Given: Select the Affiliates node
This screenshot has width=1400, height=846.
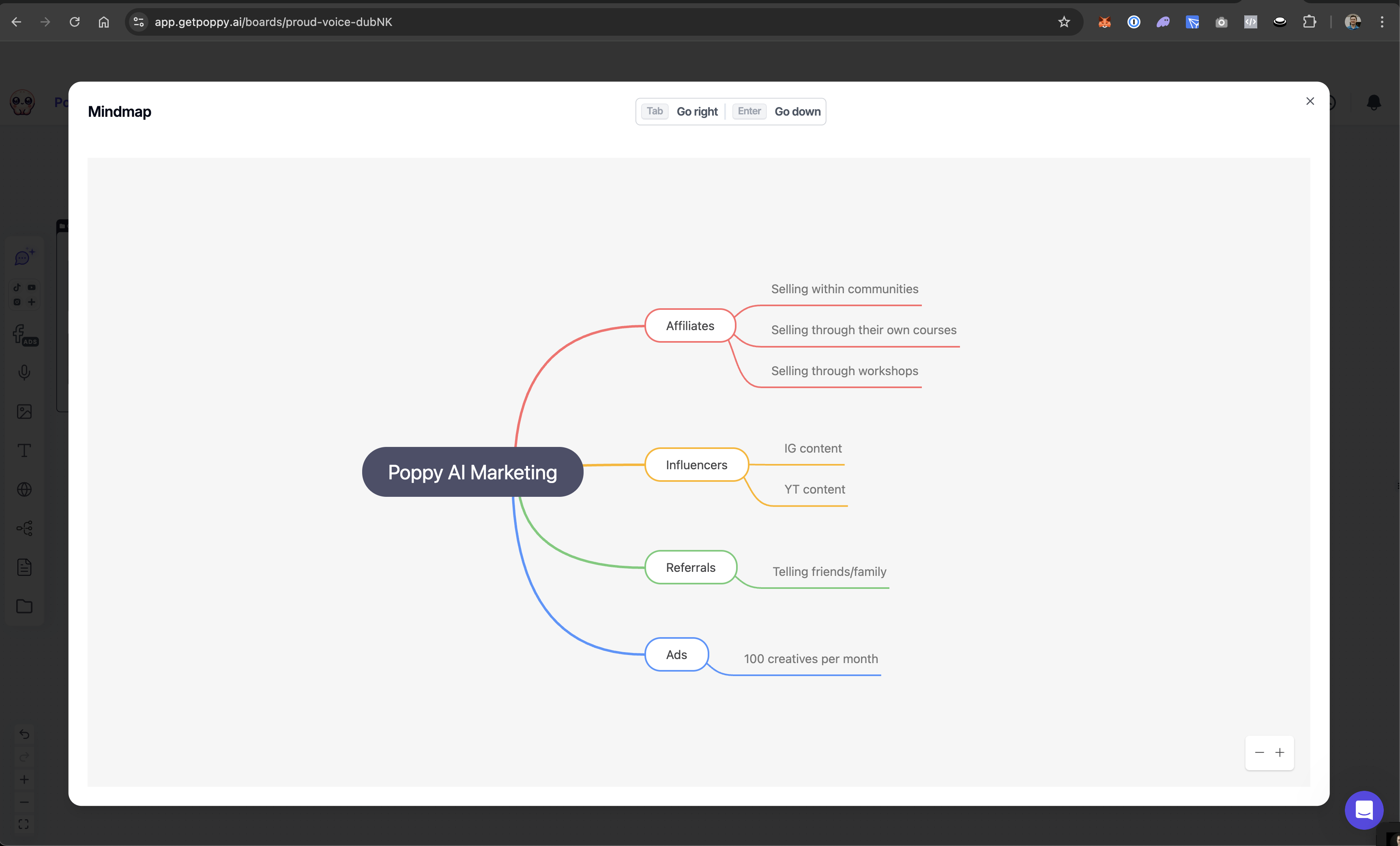Looking at the screenshot, I should coord(690,326).
